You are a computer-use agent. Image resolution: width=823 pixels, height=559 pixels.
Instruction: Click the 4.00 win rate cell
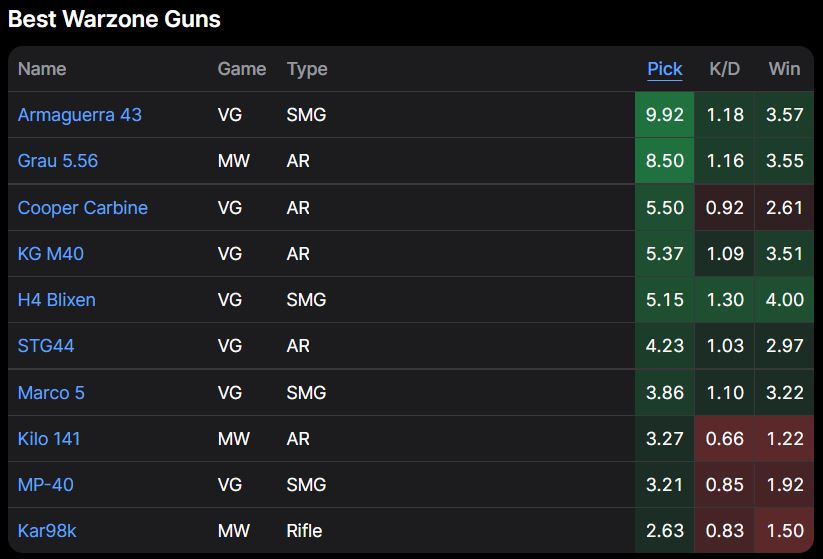click(784, 300)
